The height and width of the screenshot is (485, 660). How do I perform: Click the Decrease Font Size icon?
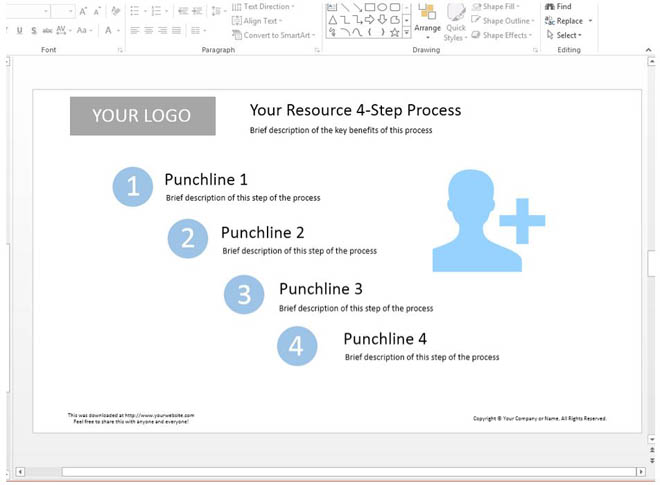[x=97, y=11]
